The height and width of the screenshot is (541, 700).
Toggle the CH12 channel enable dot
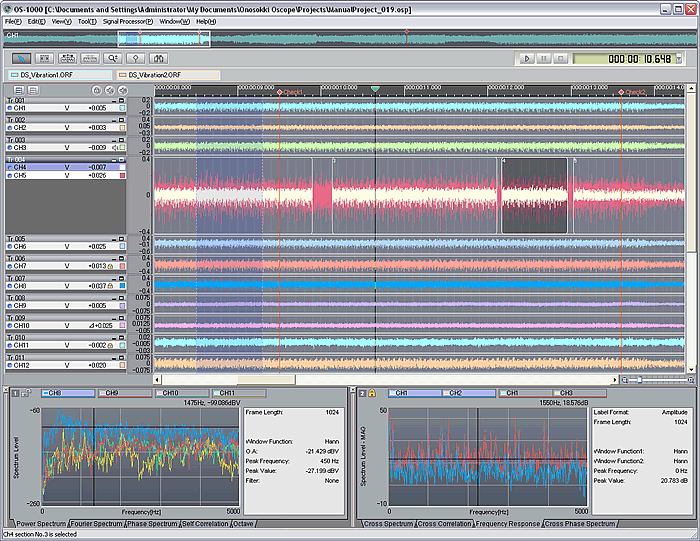(x=9, y=366)
